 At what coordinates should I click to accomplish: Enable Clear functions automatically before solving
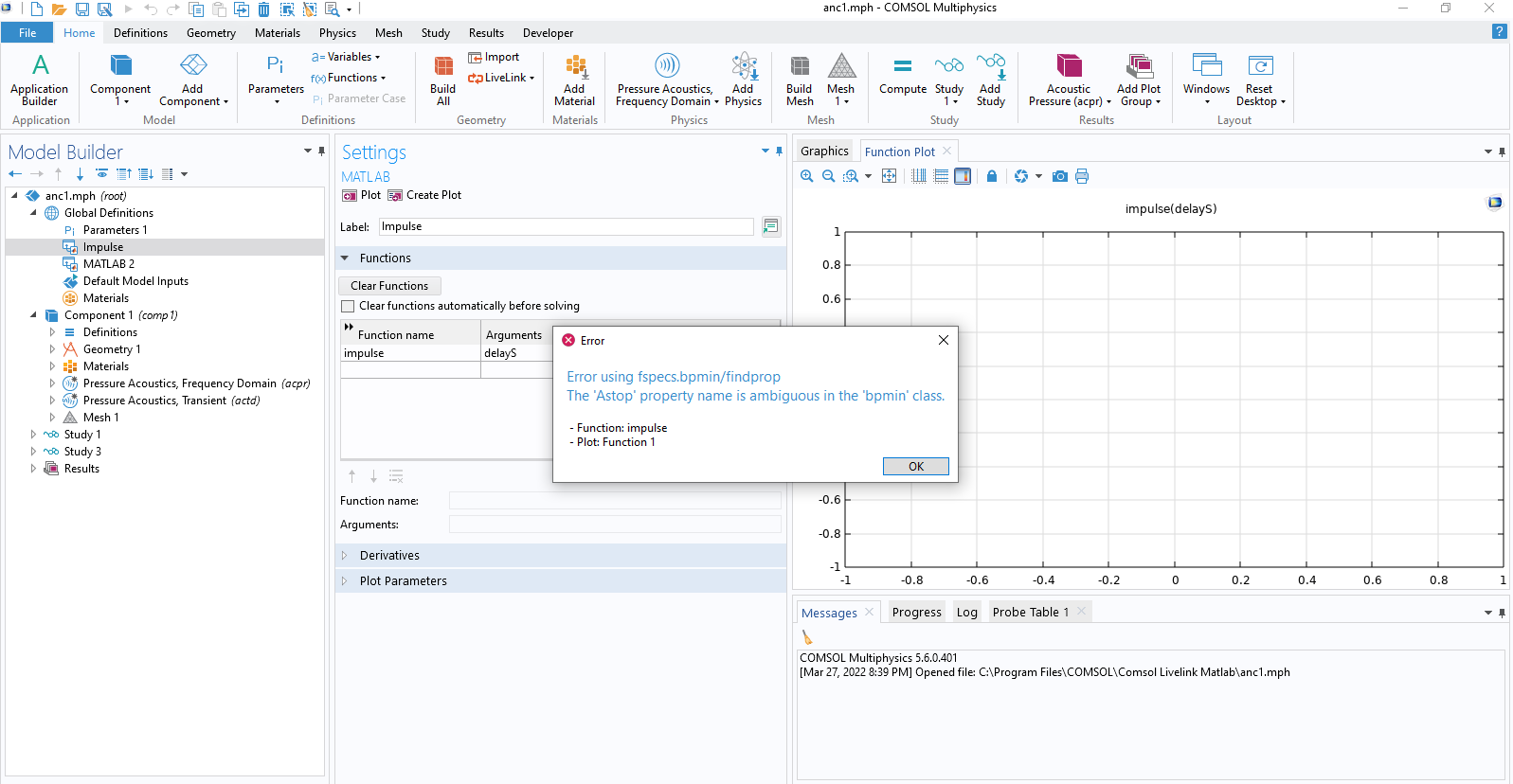pyautogui.click(x=348, y=306)
